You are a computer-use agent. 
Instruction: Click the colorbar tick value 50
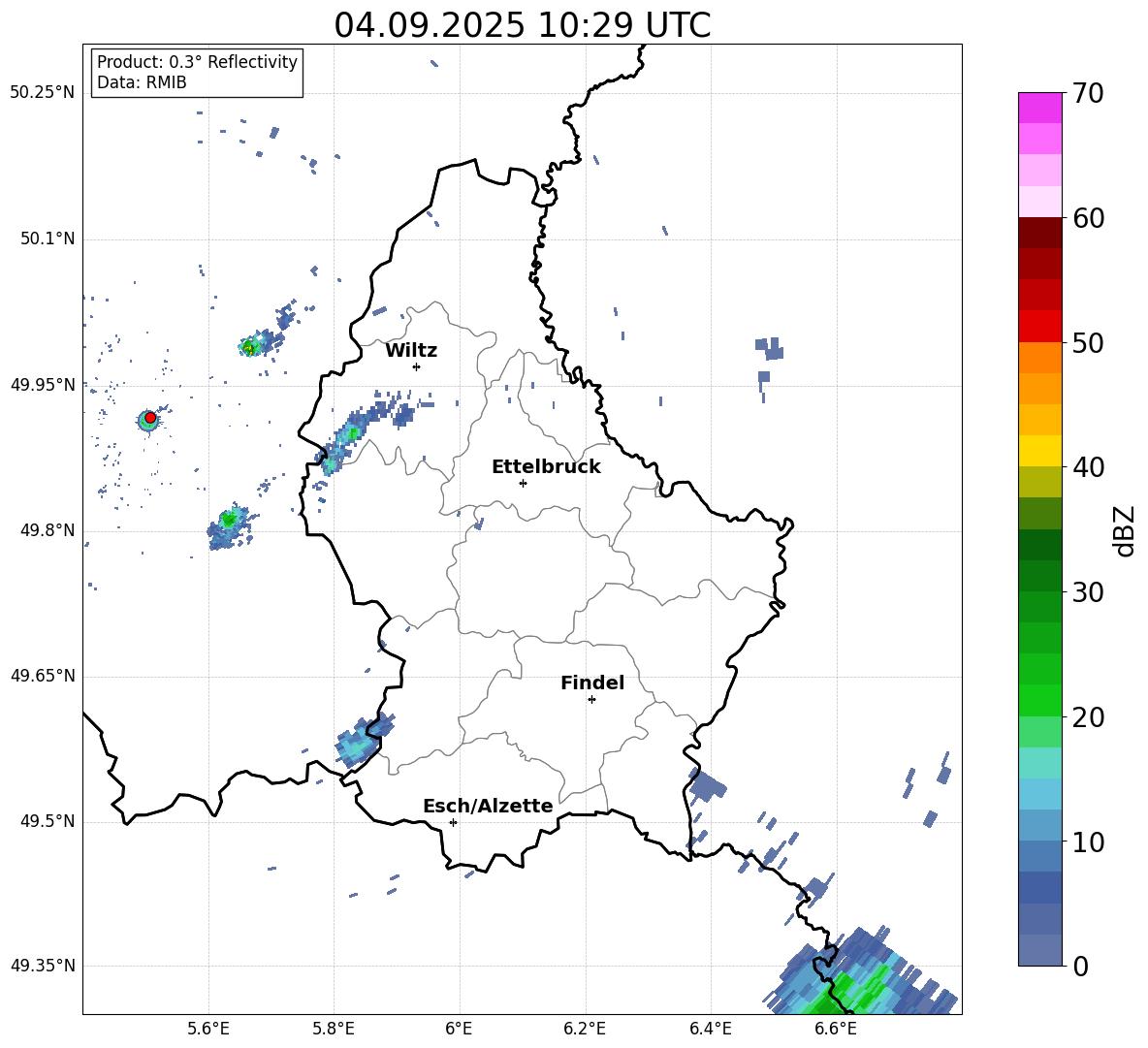(1088, 342)
